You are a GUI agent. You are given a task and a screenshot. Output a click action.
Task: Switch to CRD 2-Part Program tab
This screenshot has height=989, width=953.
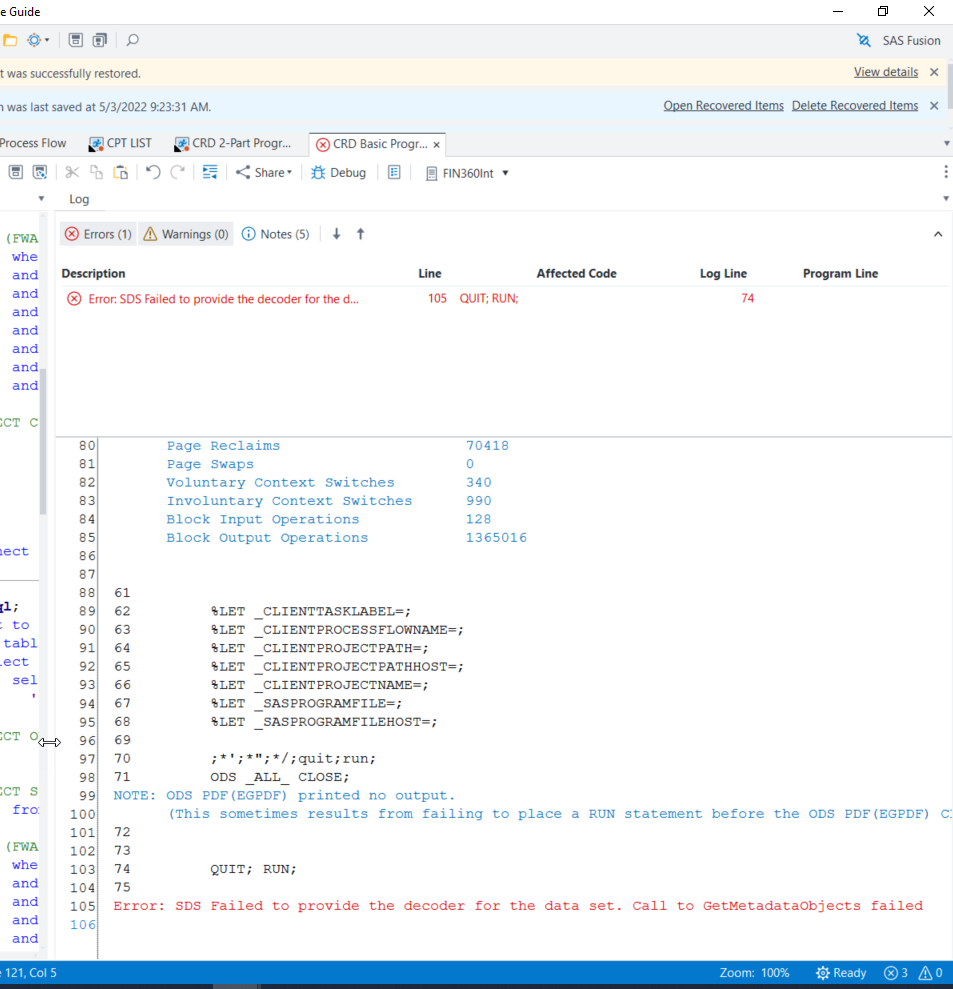pos(232,143)
